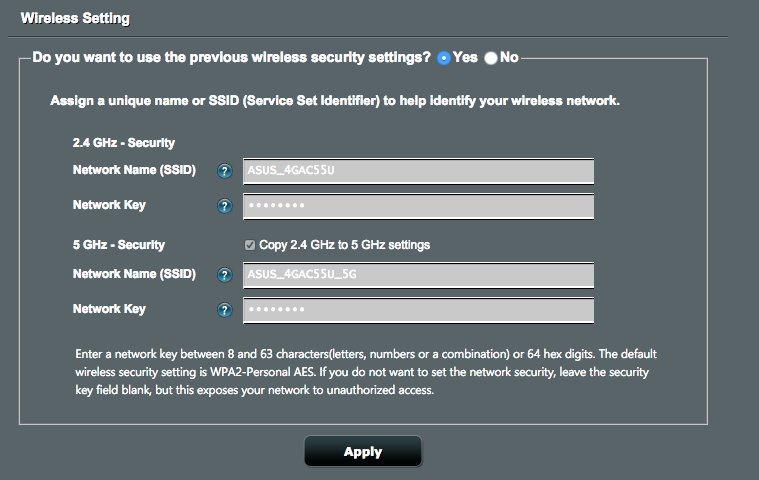Viewport: 759px width, 480px height.
Task: Select the Network Name (SSID) label under 5 GHz
Action: click(x=134, y=274)
